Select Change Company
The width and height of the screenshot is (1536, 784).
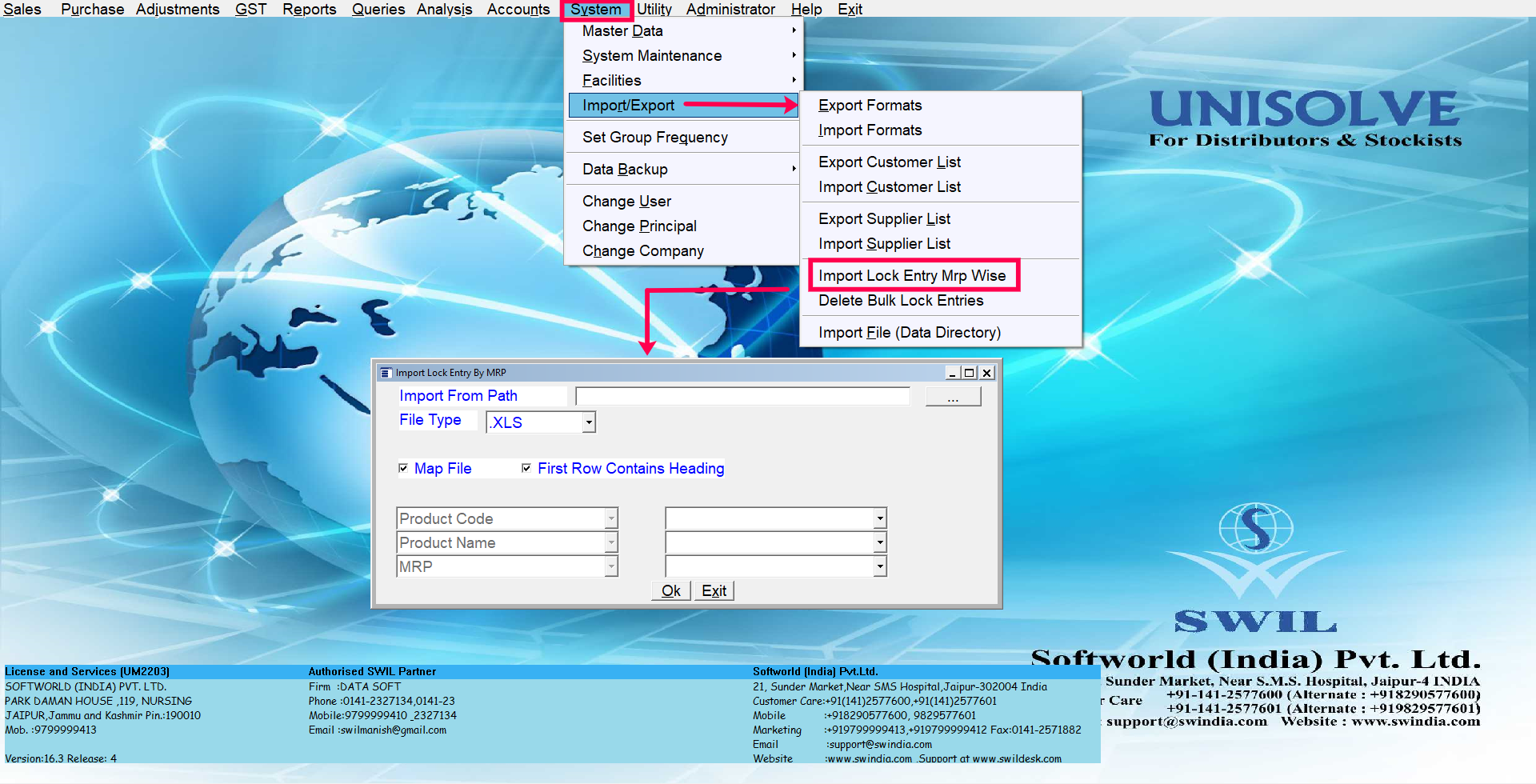(x=682, y=250)
